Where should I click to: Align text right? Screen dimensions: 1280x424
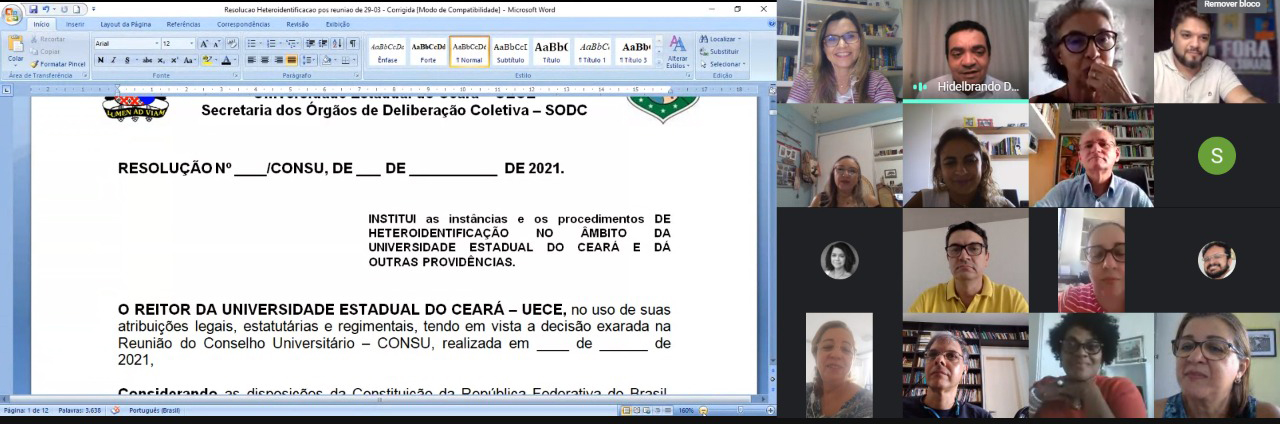278,60
